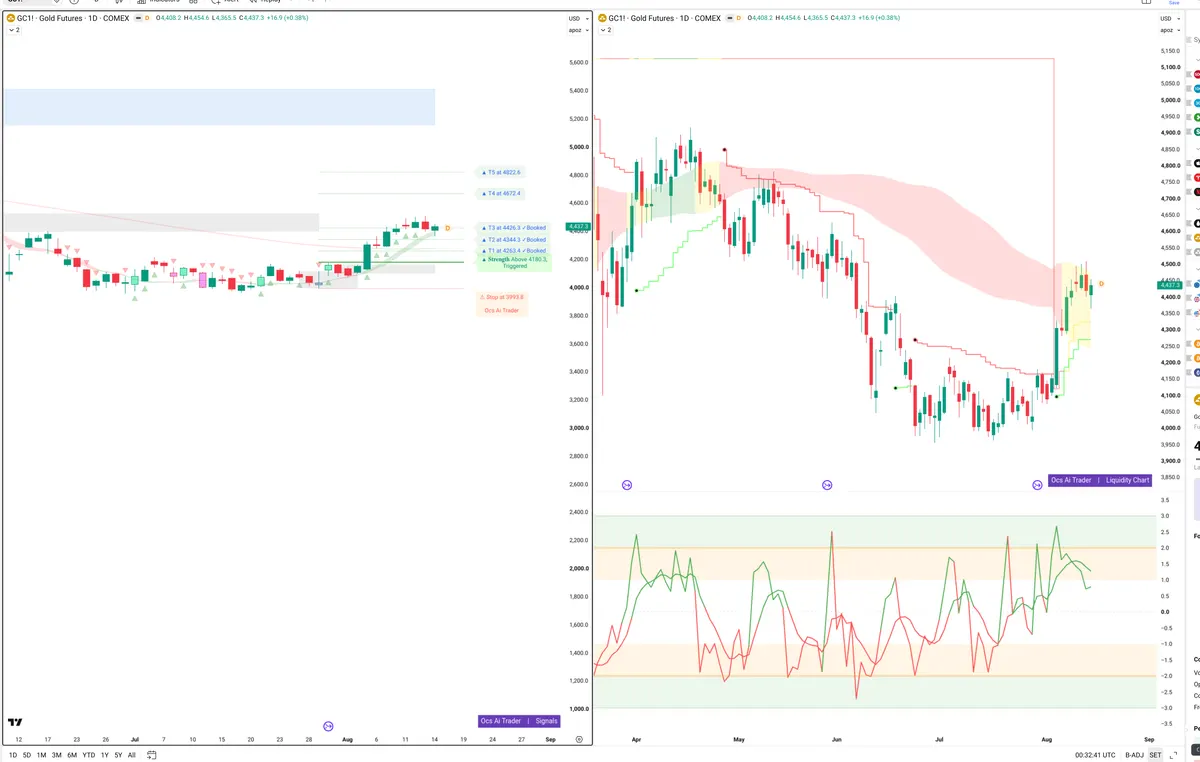1200x762 pixels.
Task: Select the 6M time range
Action: pos(72,755)
